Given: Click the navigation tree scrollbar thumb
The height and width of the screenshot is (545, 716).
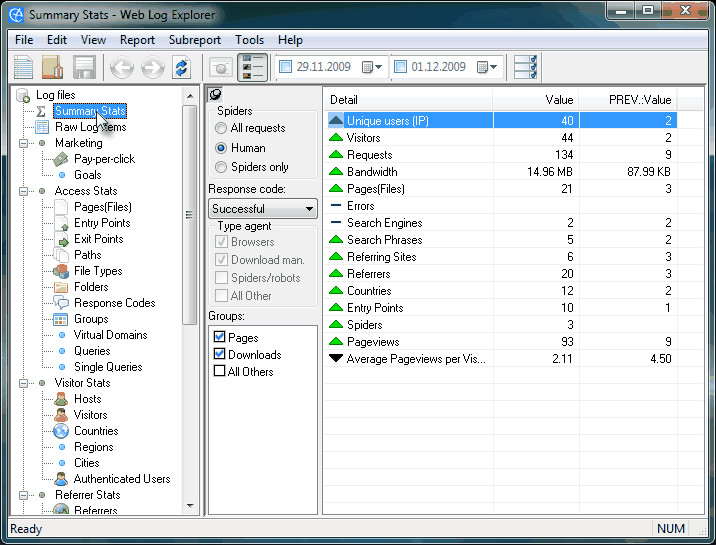Looking at the screenshot, I should (x=190, y=215).
